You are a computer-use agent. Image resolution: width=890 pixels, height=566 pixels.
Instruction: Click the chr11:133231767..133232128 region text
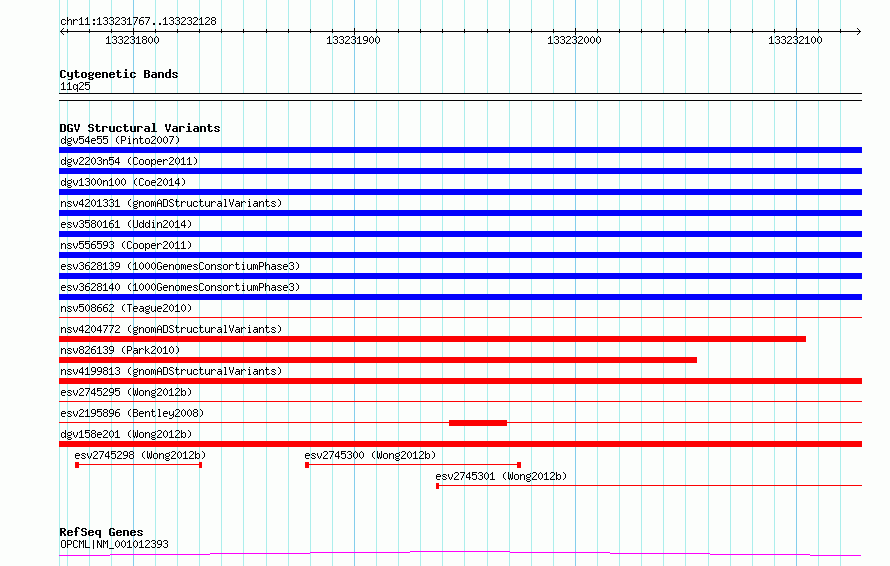(138, 21)
